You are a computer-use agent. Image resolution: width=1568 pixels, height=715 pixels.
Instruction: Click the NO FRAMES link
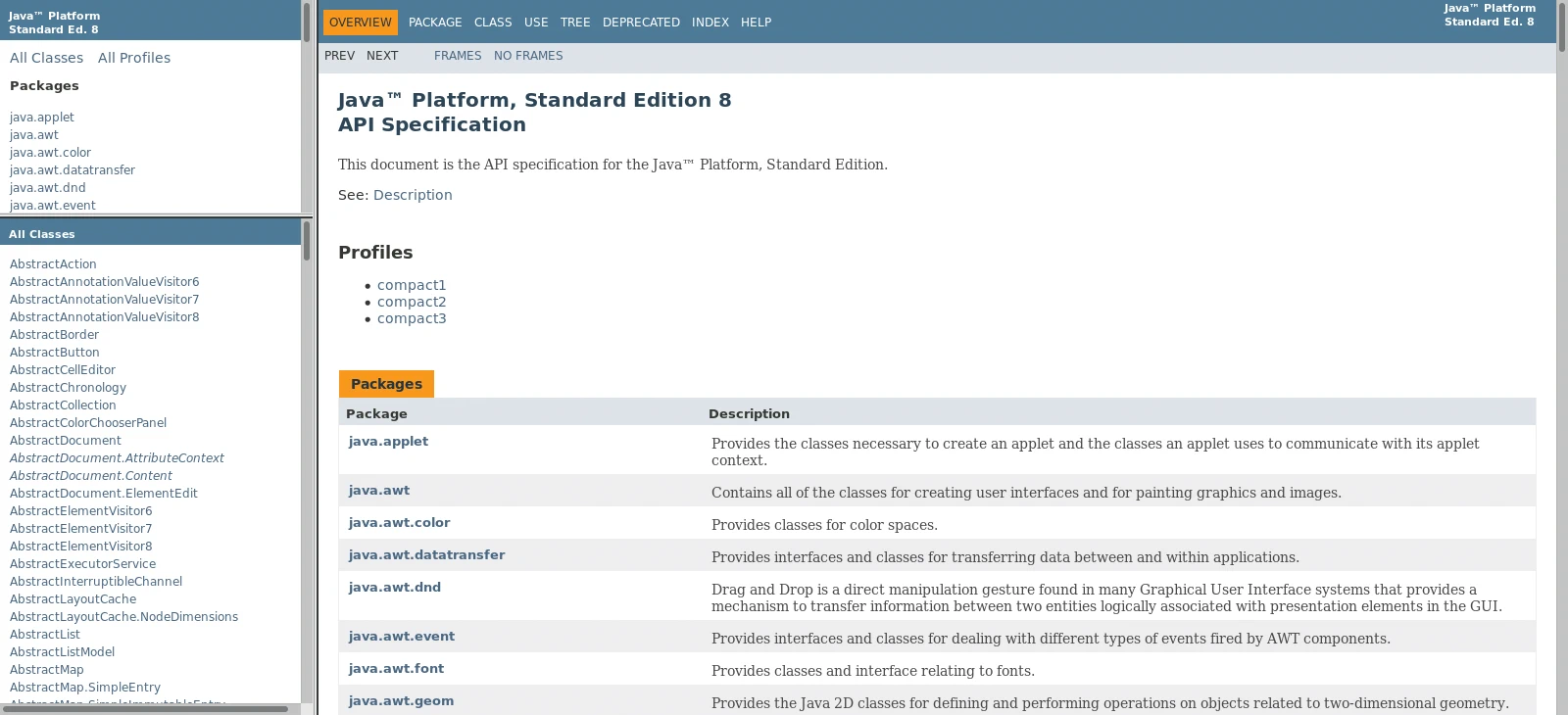[527, 56]
